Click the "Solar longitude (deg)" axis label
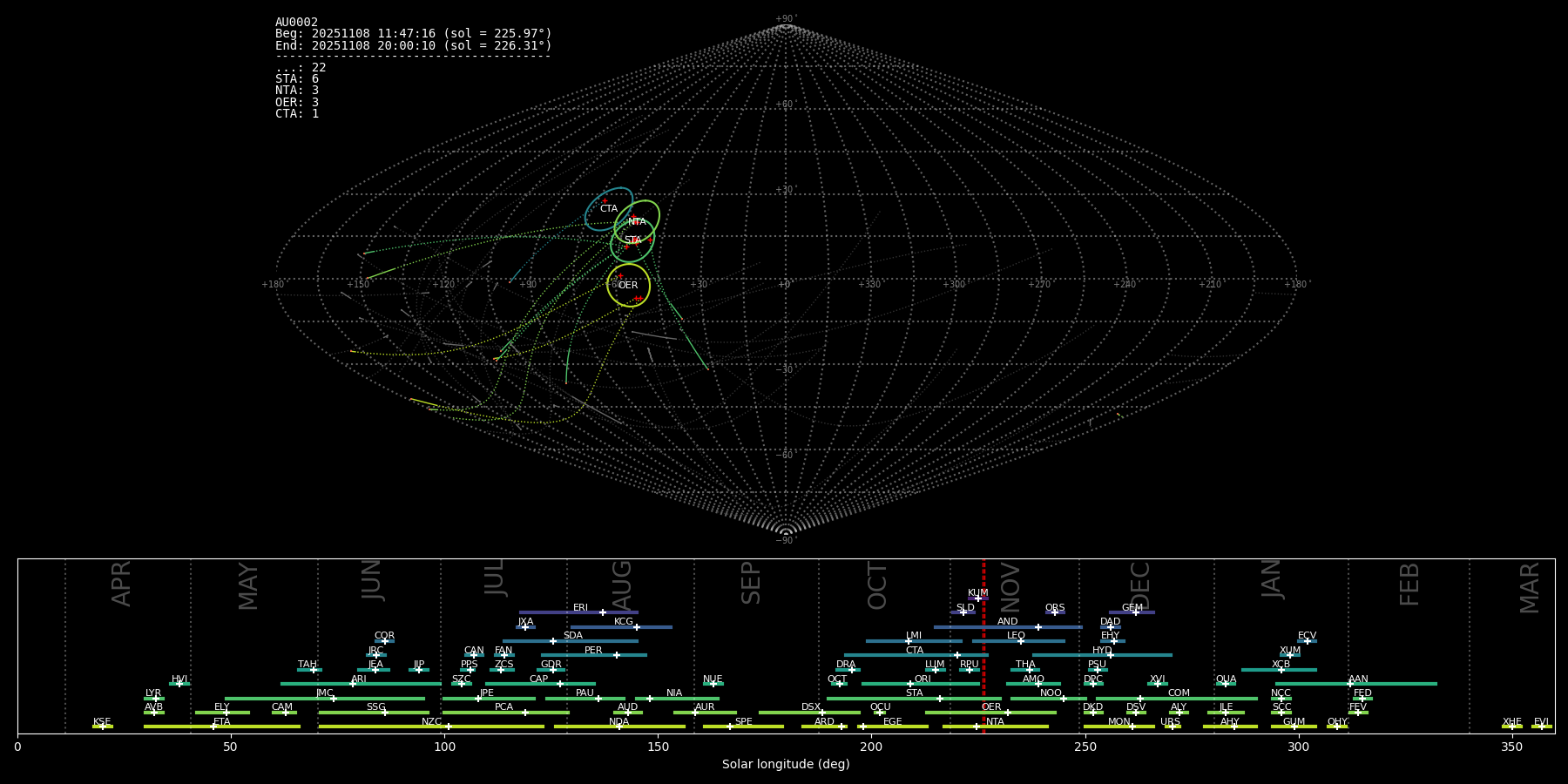1568x784 pixels. [786, 764]
